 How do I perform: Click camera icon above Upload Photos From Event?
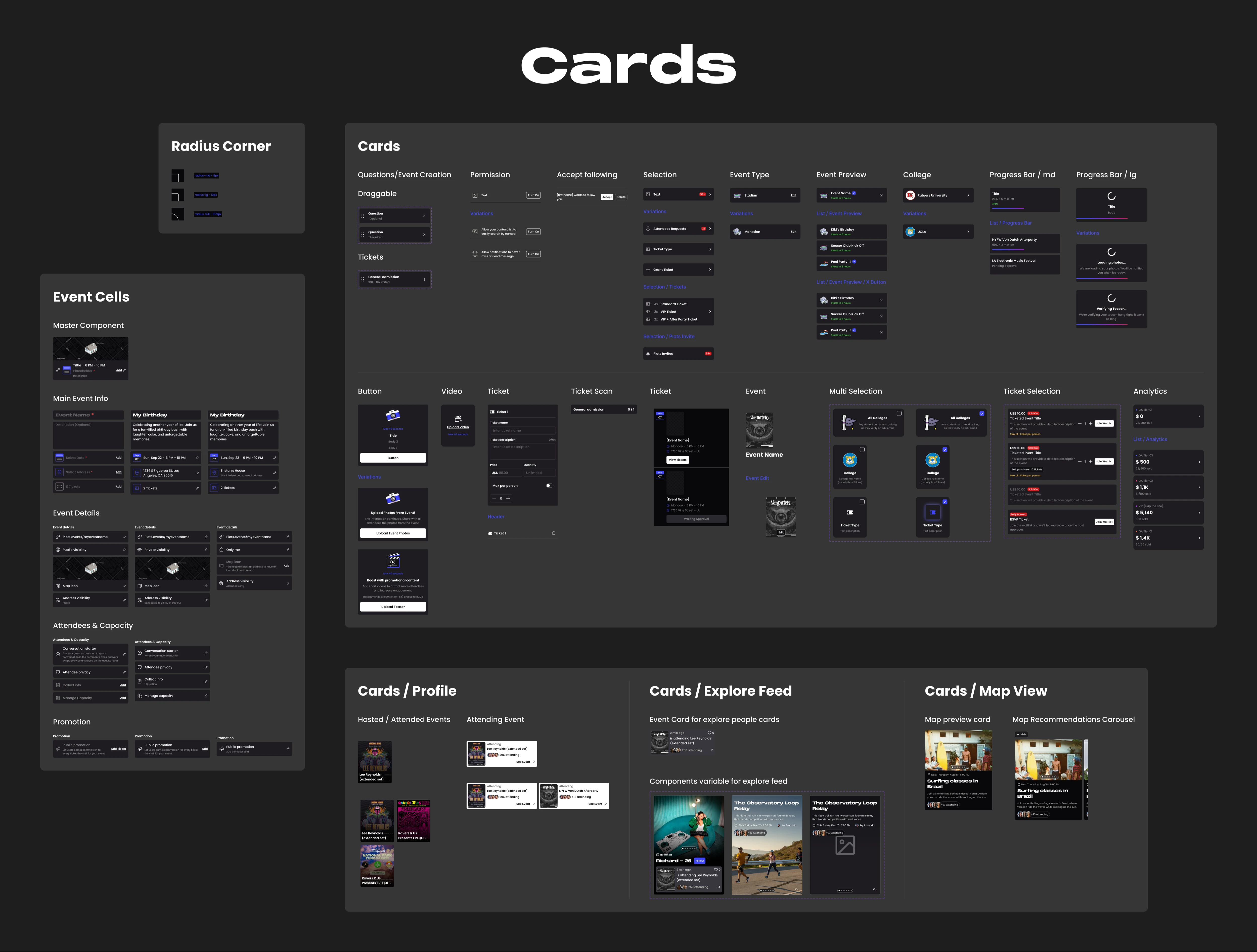coord(393,498)
